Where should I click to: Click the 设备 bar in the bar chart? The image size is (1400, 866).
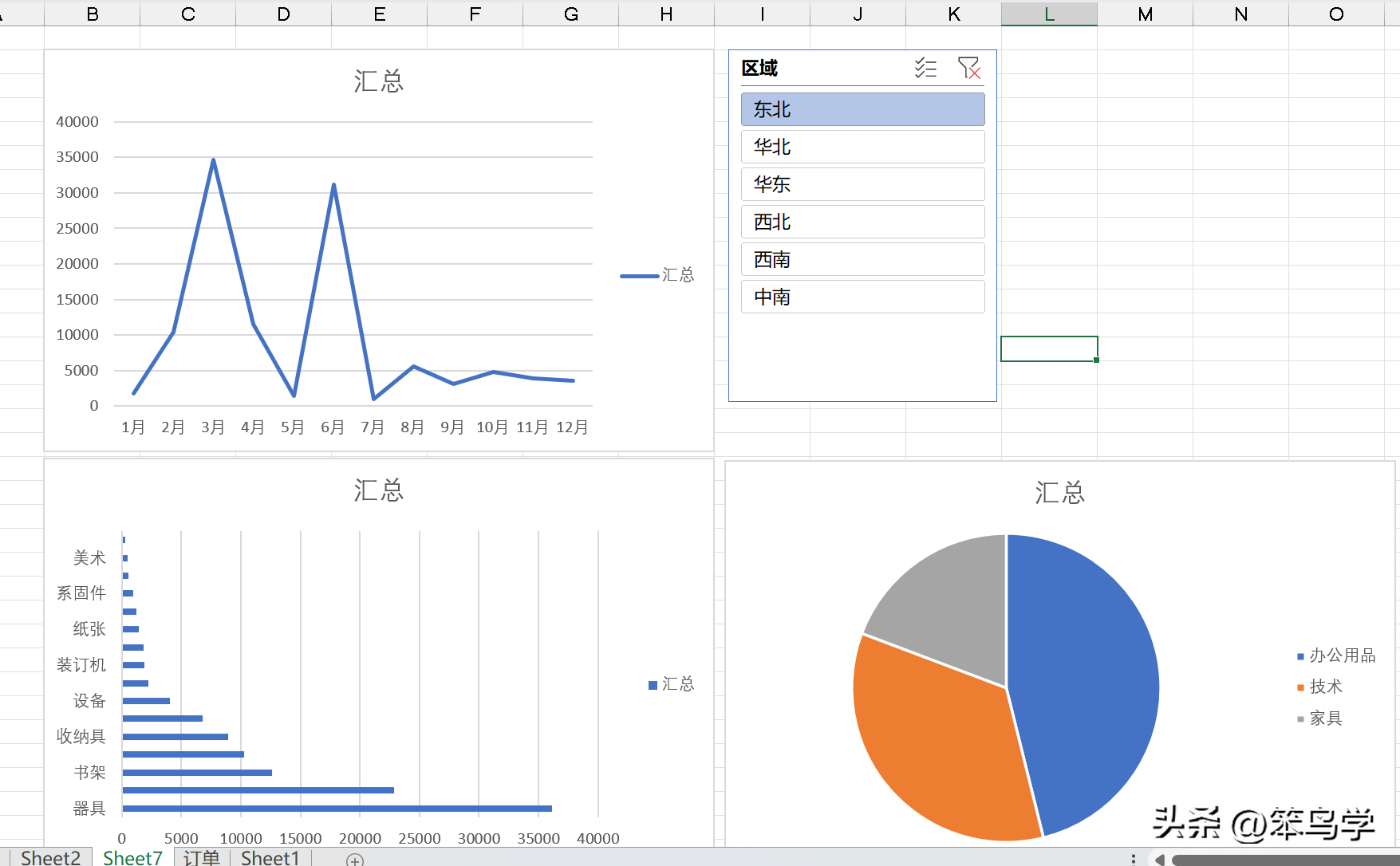click(x=146, y=701)
